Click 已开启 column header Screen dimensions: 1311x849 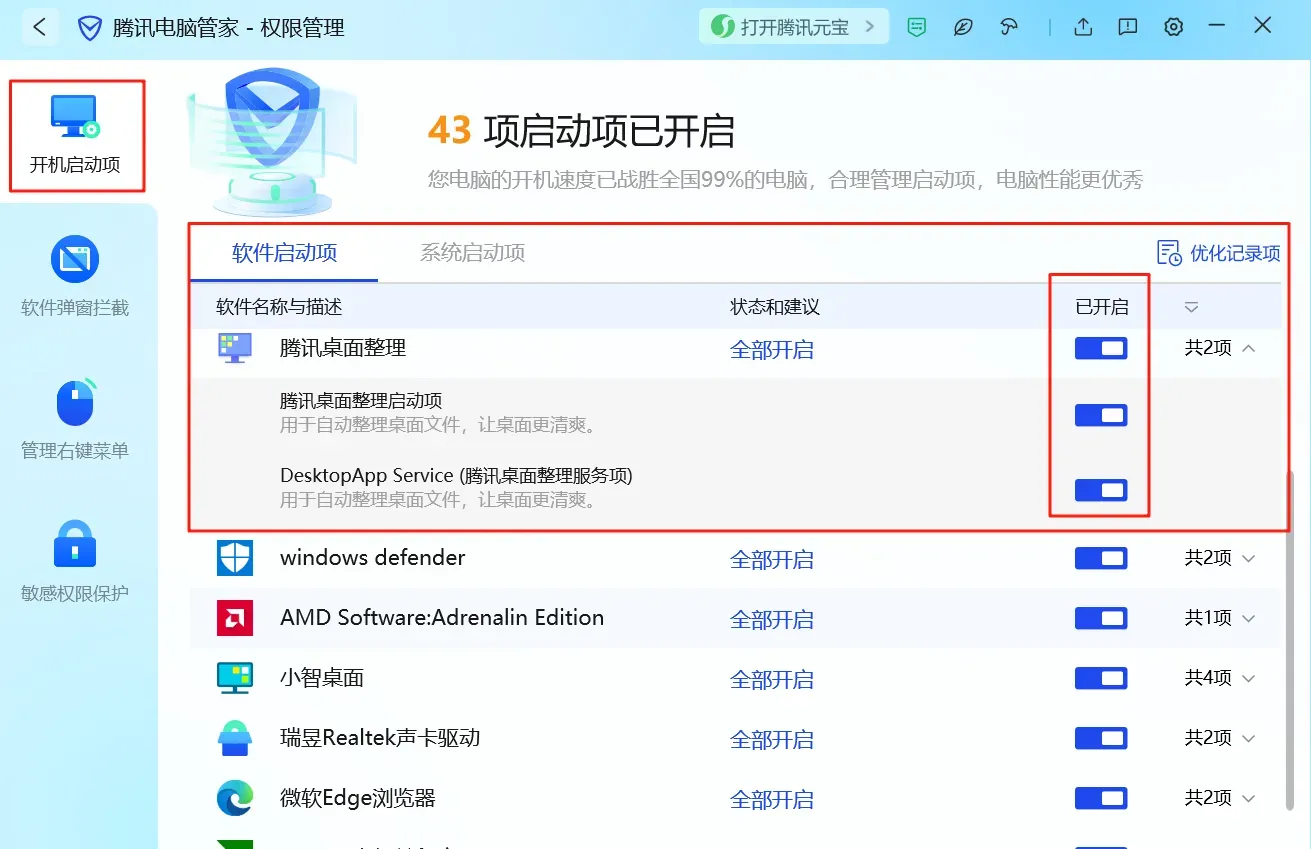1101,307
